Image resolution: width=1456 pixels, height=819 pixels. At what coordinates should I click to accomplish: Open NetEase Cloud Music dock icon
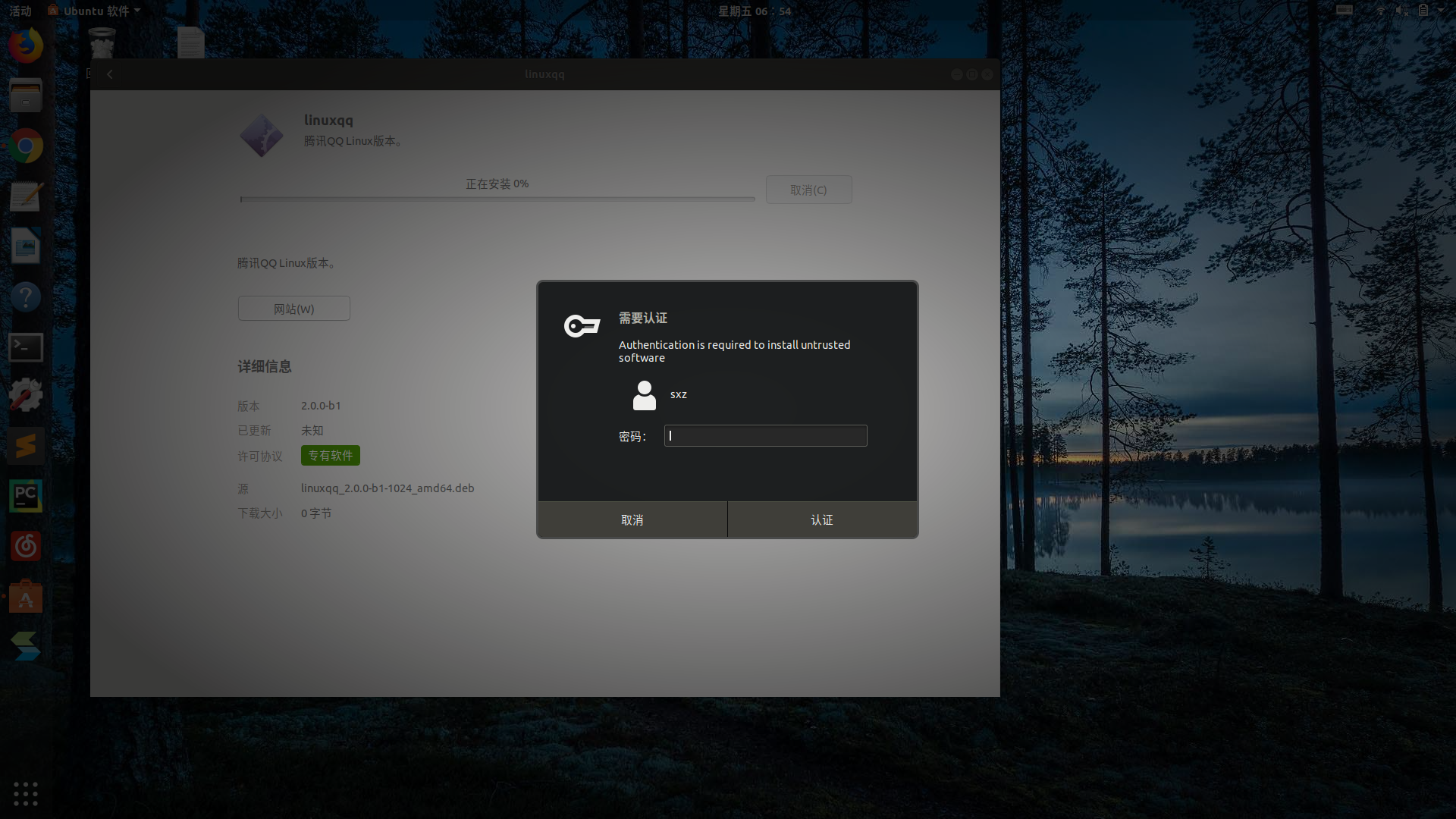pyautogui.click(x=25, y=546)
